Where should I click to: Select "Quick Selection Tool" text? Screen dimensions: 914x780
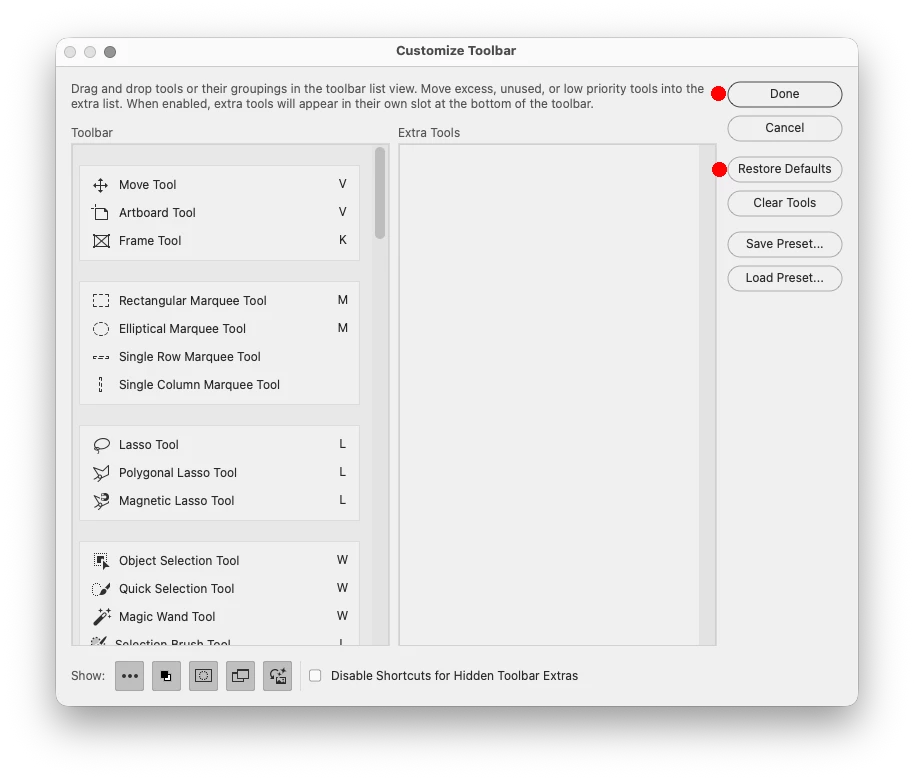pos(177,589)
